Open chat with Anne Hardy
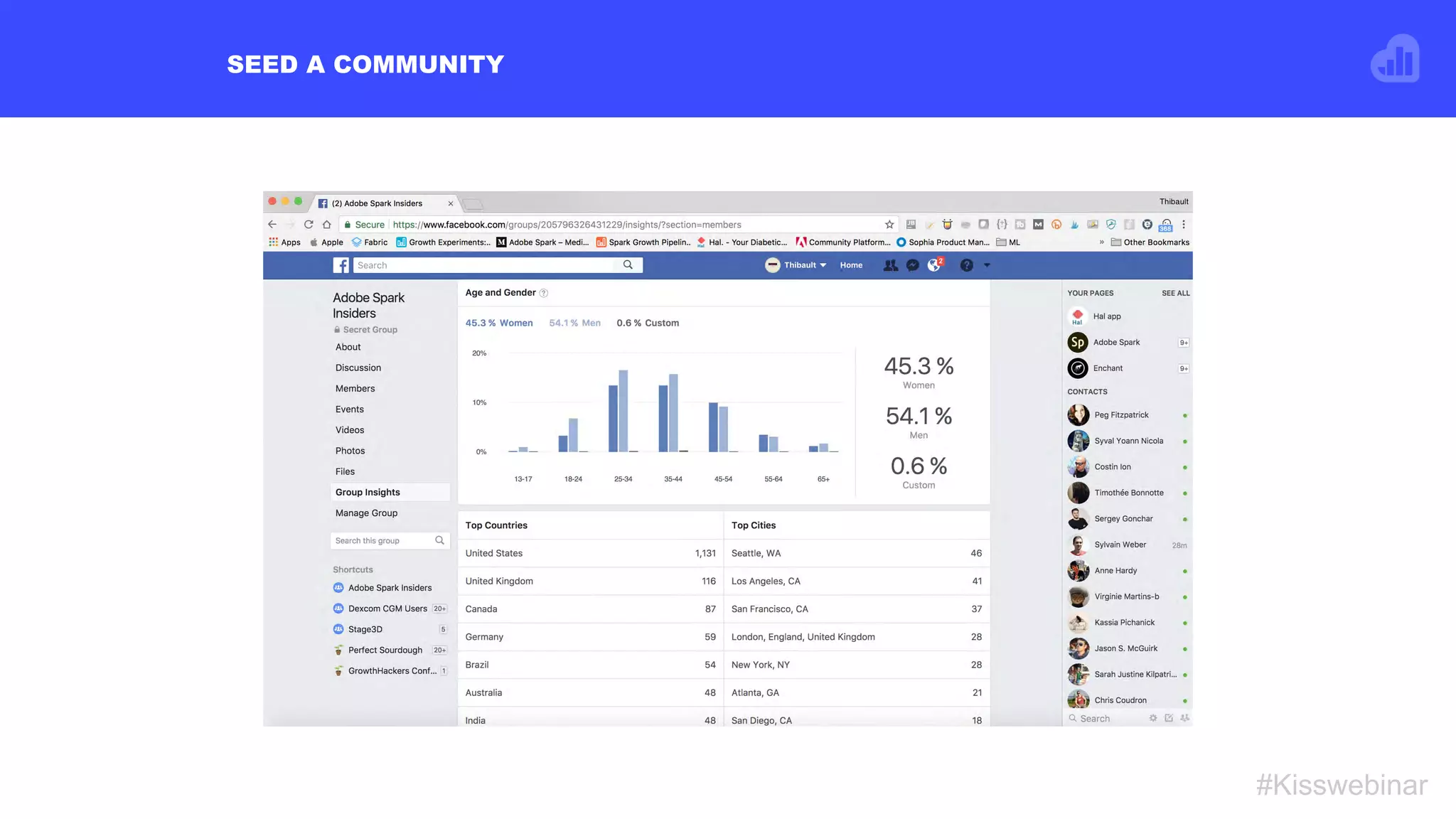 (x=1128, y=571)
